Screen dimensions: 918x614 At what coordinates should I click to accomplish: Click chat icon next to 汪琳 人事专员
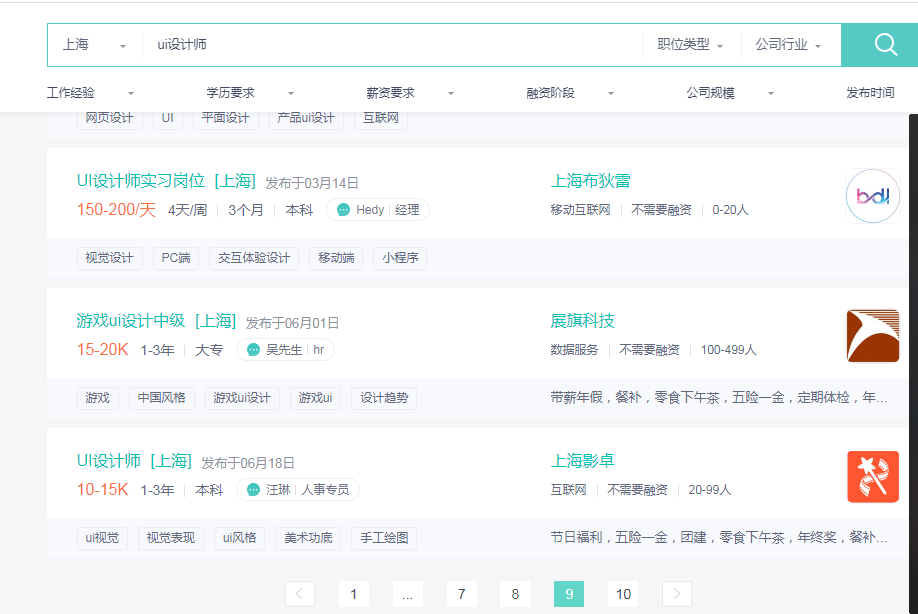click(x=252, y=490)
